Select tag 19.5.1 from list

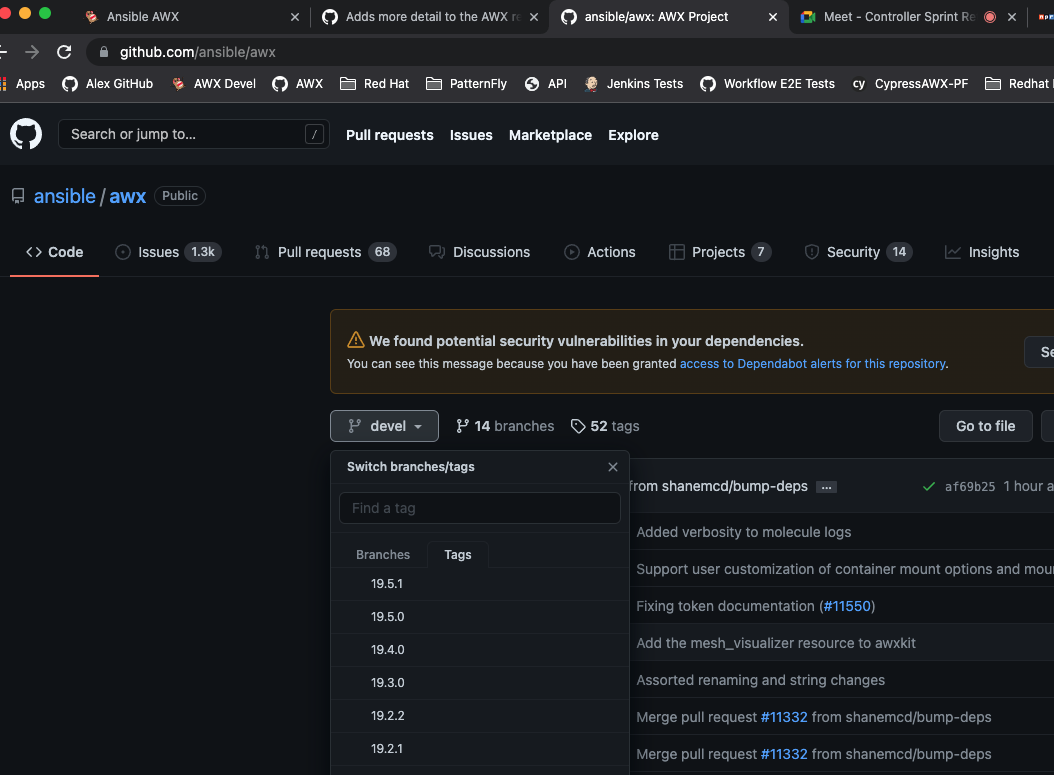[x=387, y=584]
